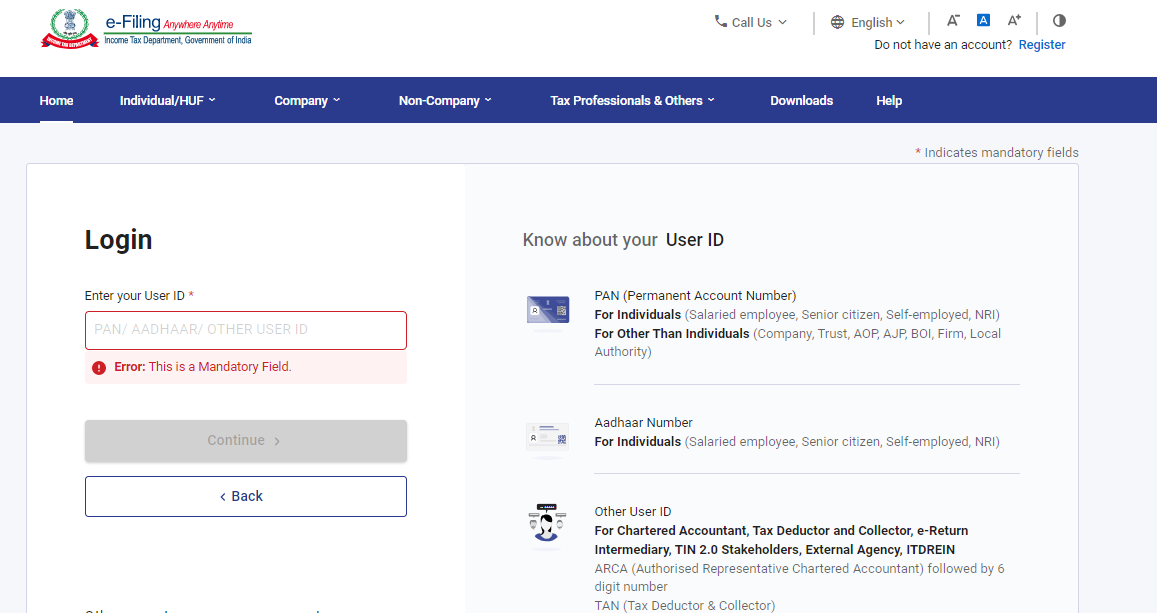Click the red error alert icon

click(x=99, y=367)
